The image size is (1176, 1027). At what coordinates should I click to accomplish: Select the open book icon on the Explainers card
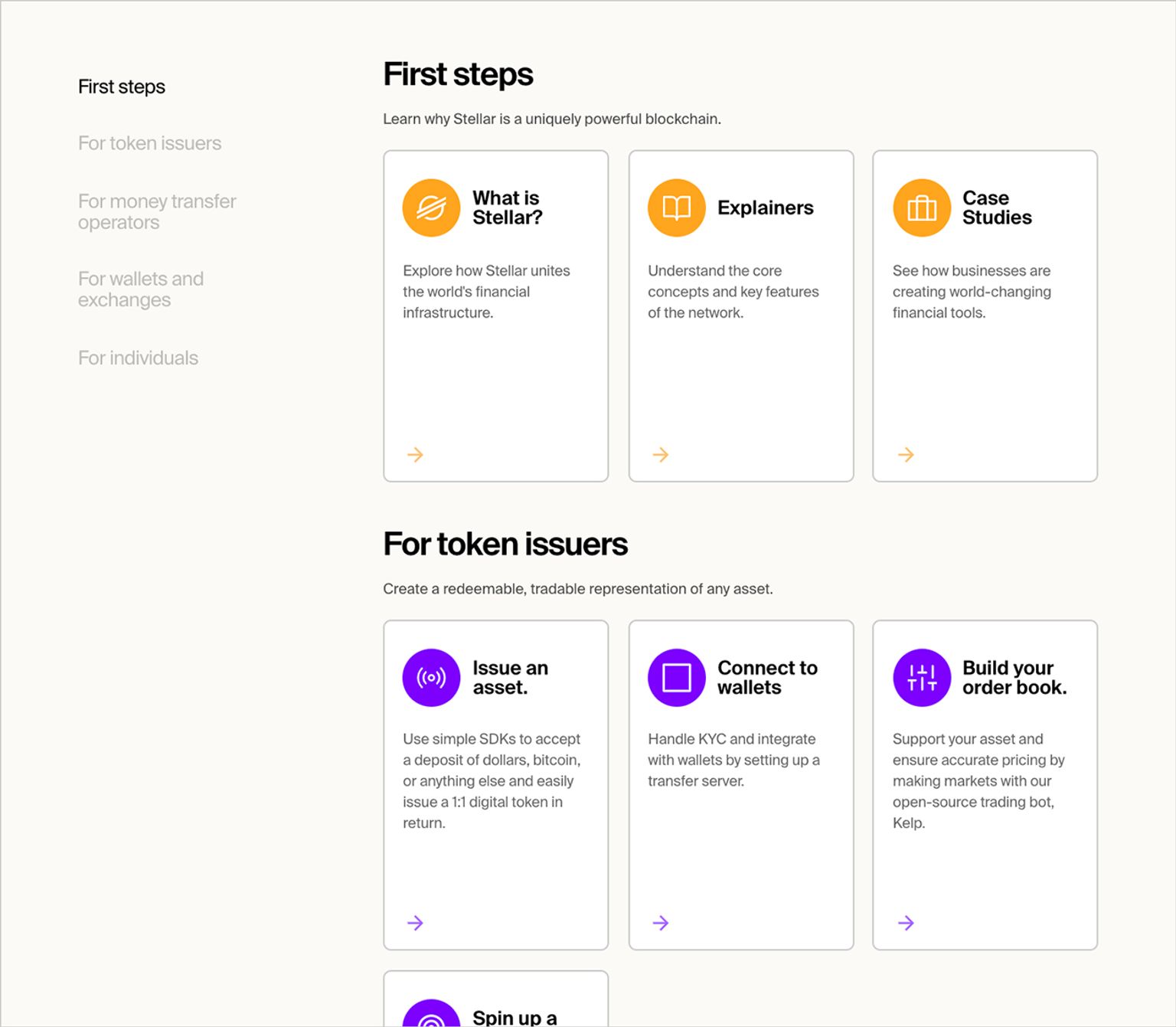point(676,208)
